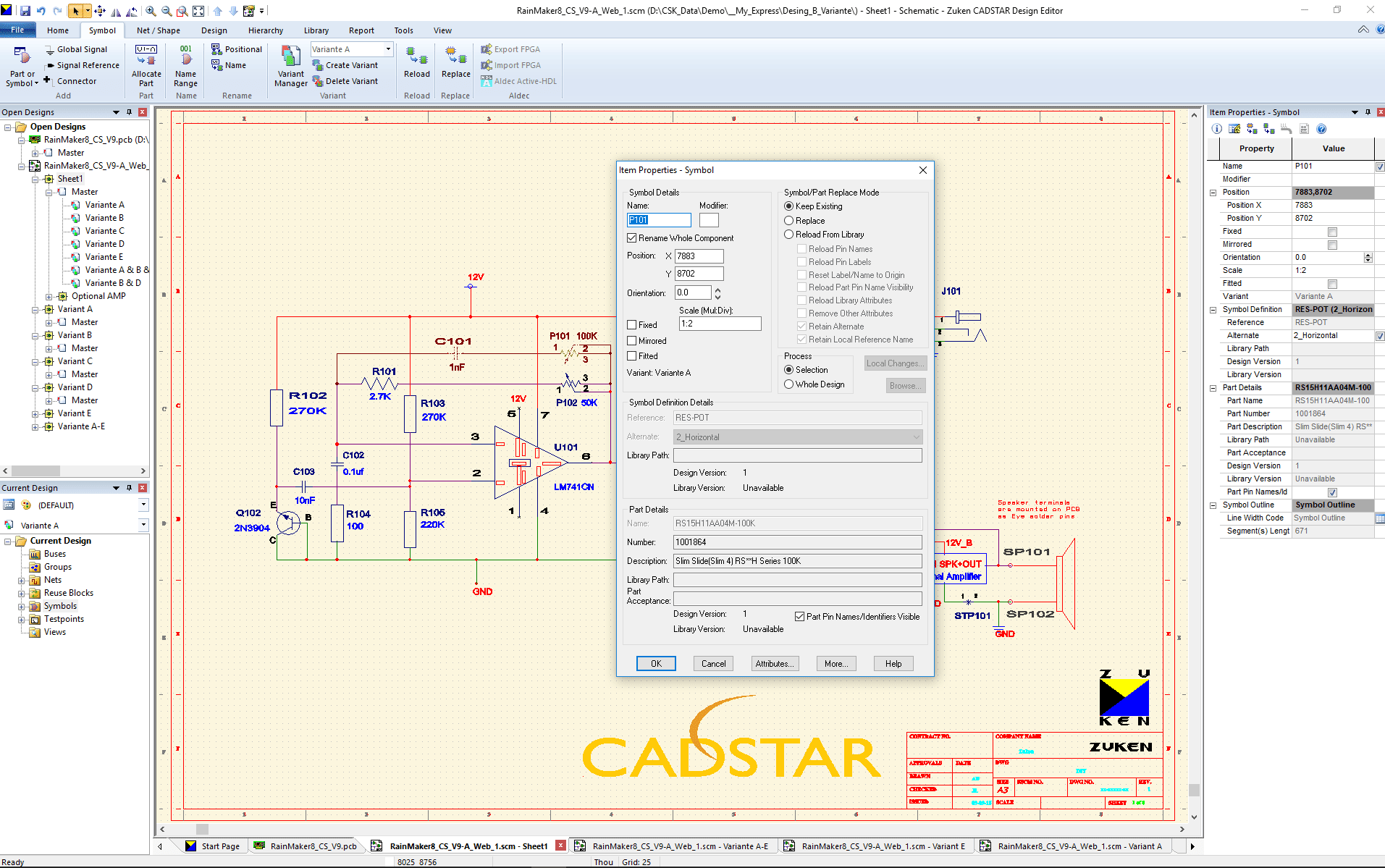Click the Name input field containing P101
Screen dimensions: 1385x868
(x=659, y=220)
